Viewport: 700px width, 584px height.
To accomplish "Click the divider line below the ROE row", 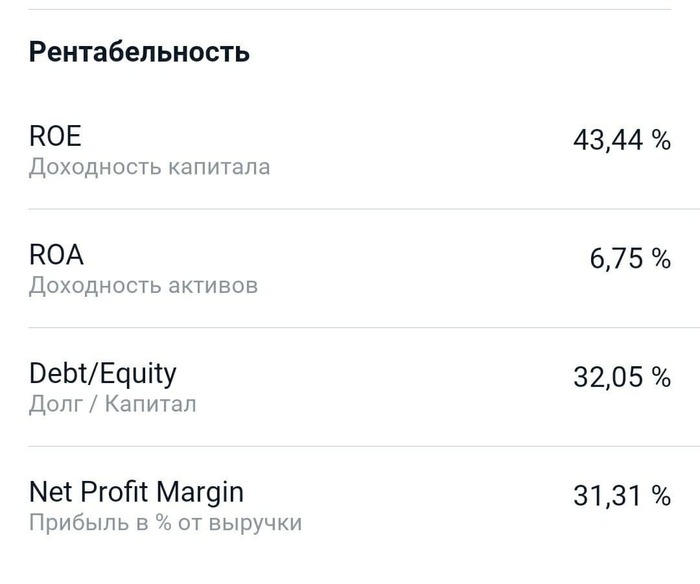I will [x=350, y=209].
